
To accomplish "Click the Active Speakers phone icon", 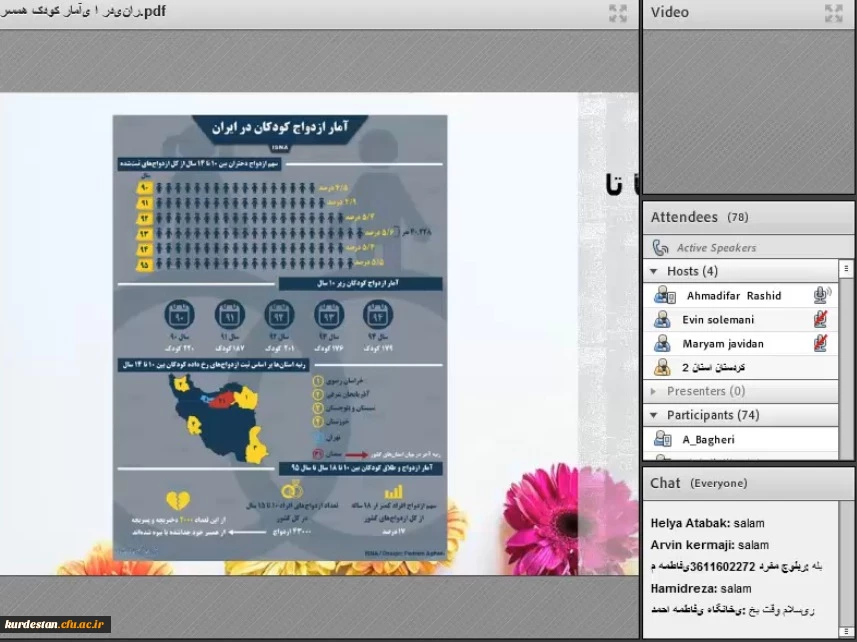I will point(660,248).
